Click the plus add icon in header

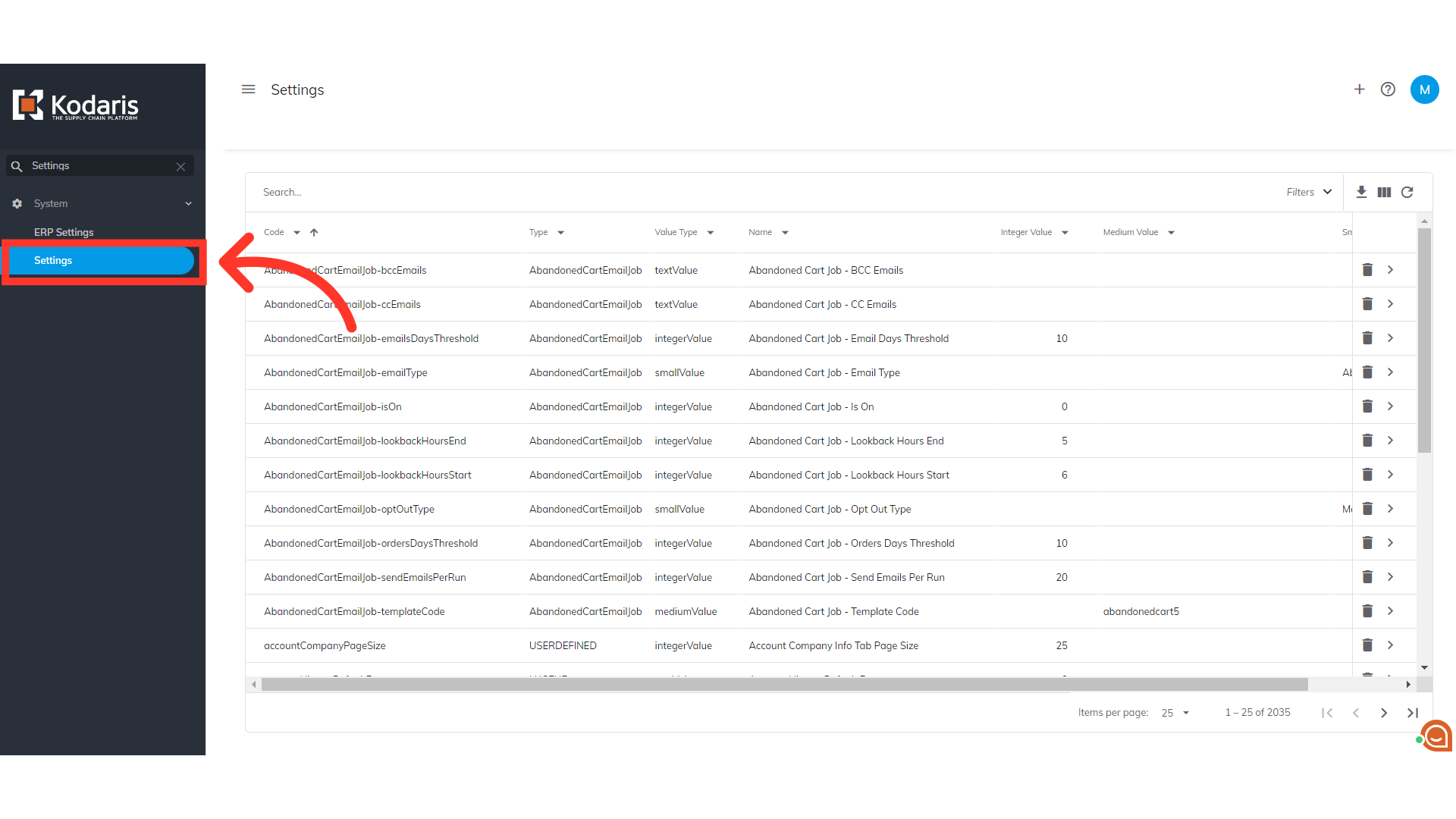(1359, 89)
